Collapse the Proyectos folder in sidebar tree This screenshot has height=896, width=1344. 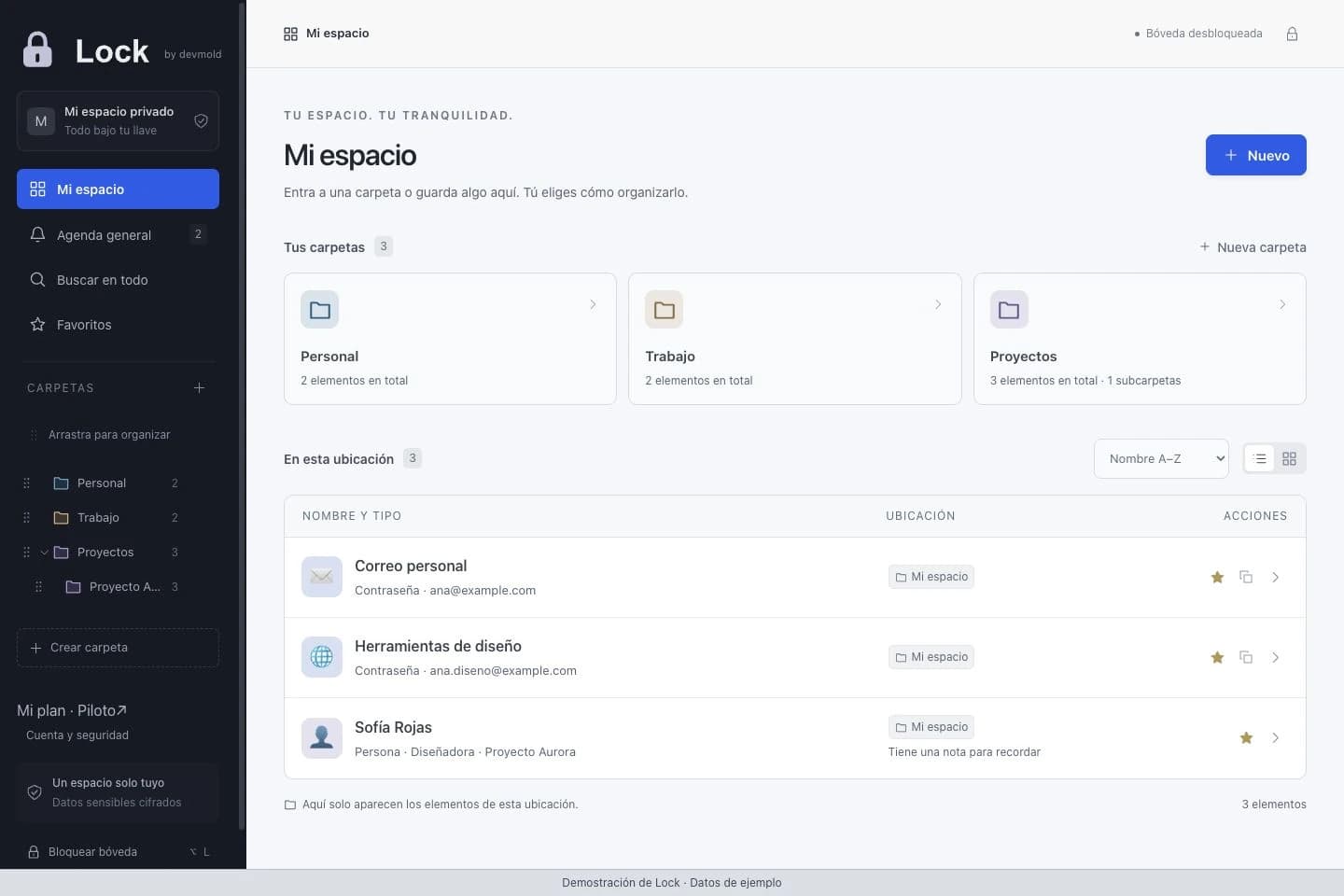(44, 552)
